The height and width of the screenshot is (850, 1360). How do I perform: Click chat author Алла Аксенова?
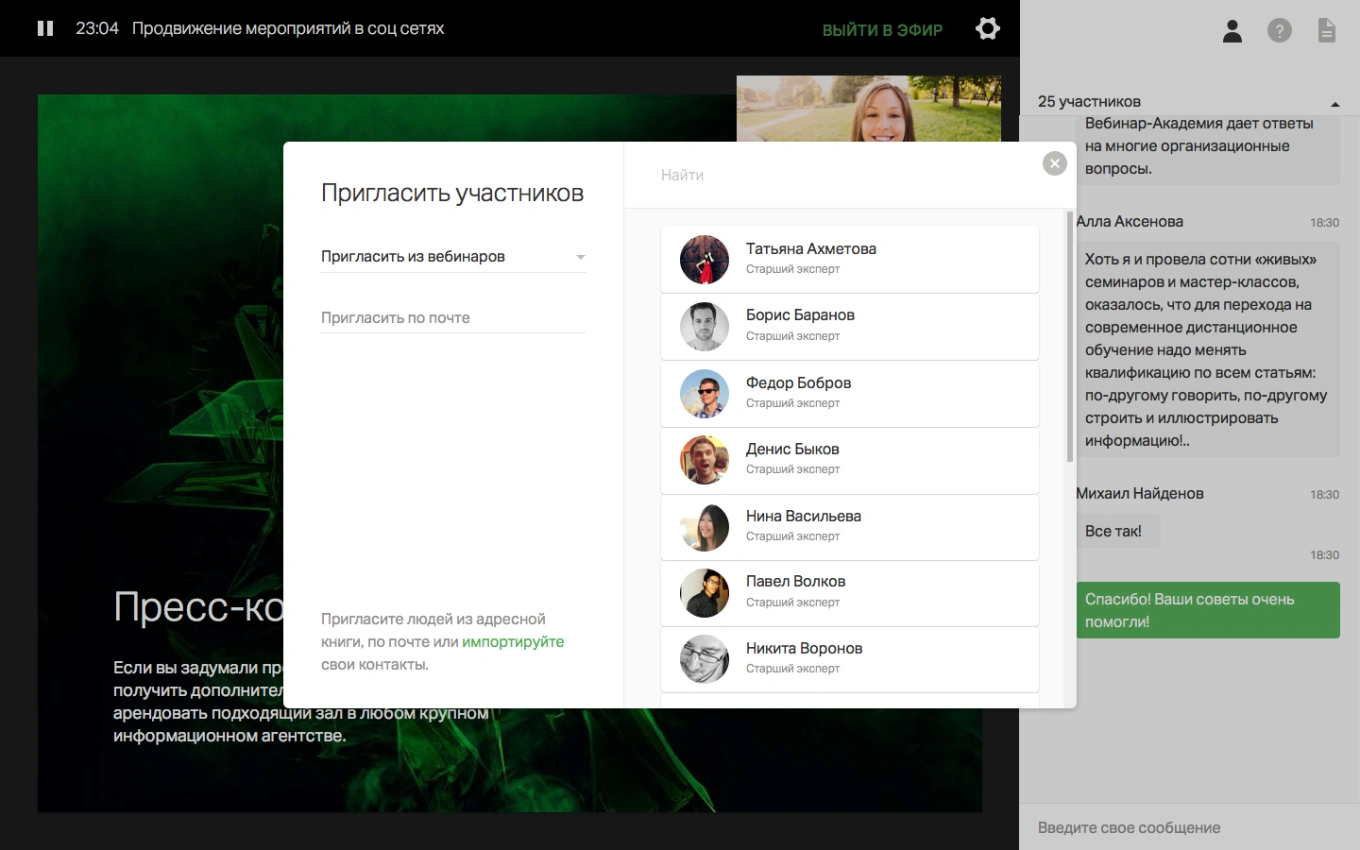click(1129, 222)
